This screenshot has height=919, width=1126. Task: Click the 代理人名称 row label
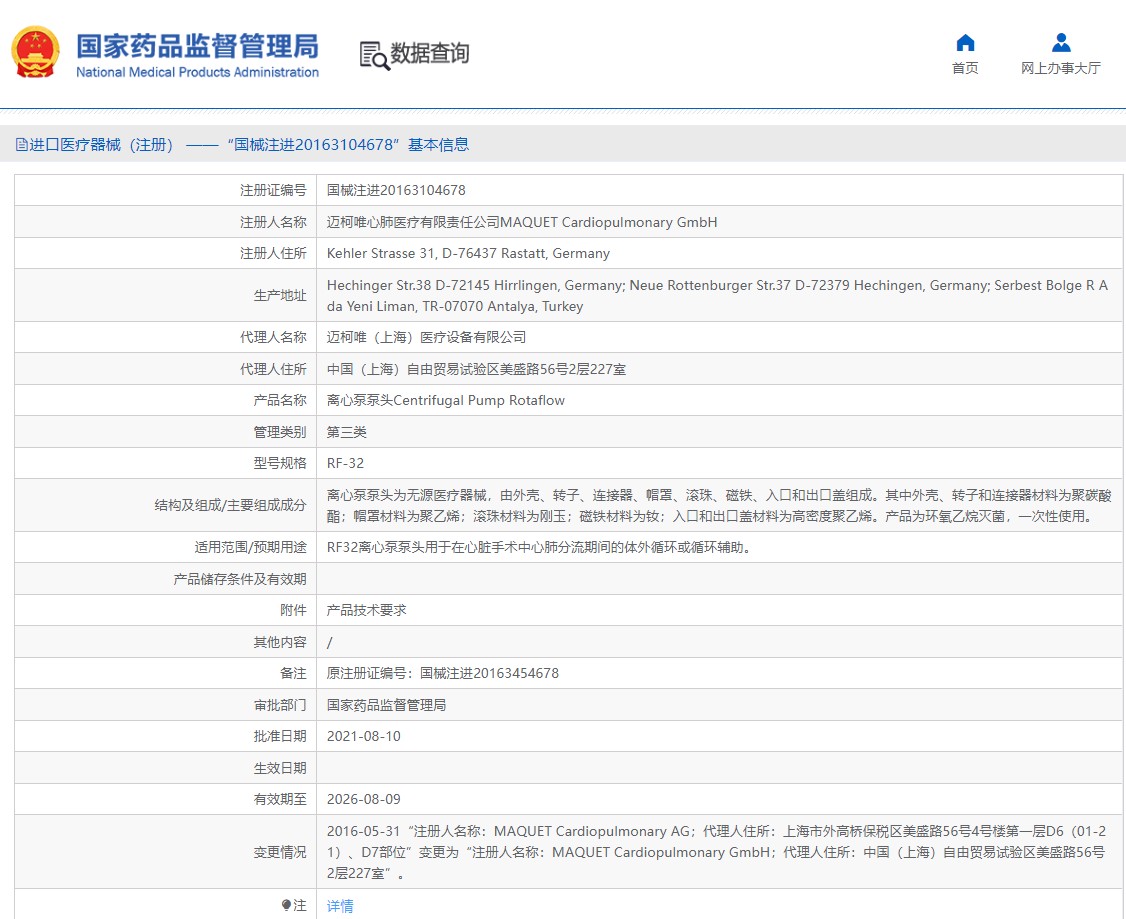pyautogui.click(x=273, y=337)
